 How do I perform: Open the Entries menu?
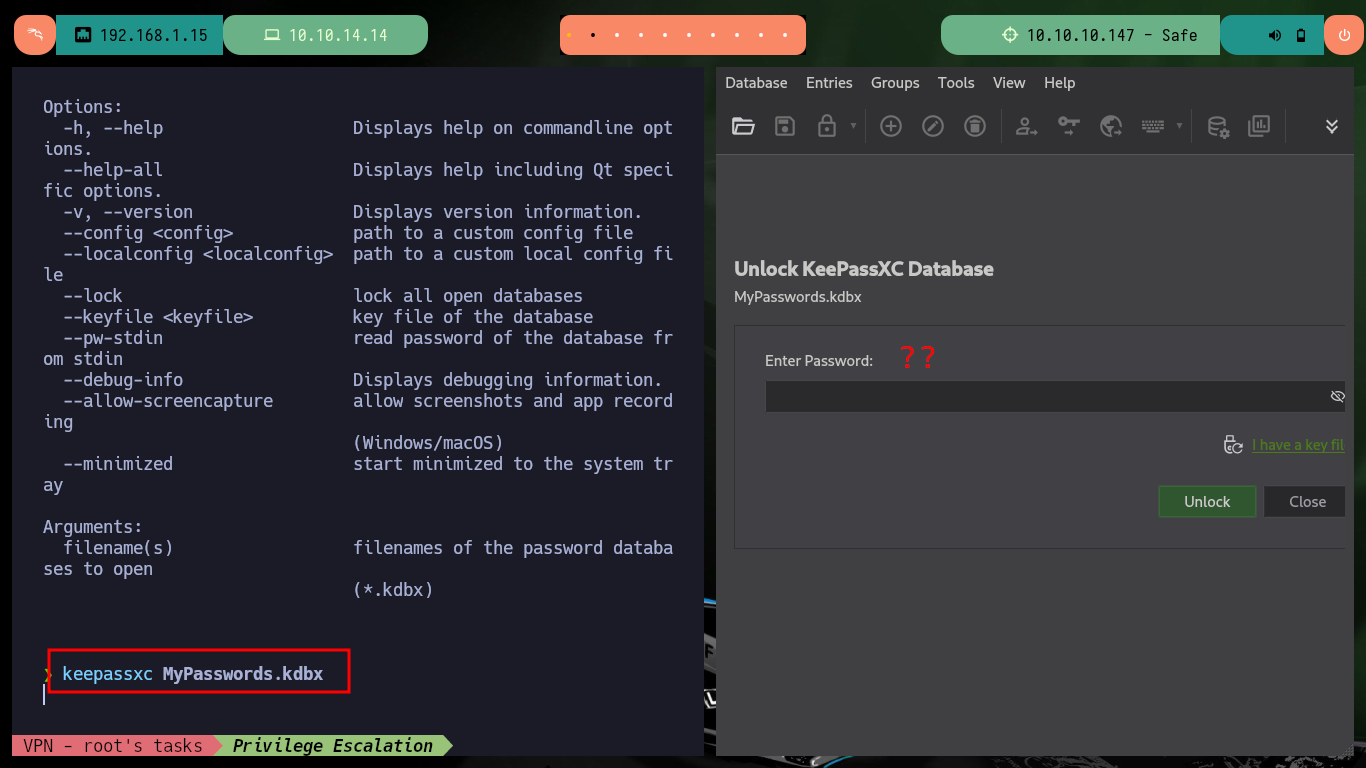(829, 83)
